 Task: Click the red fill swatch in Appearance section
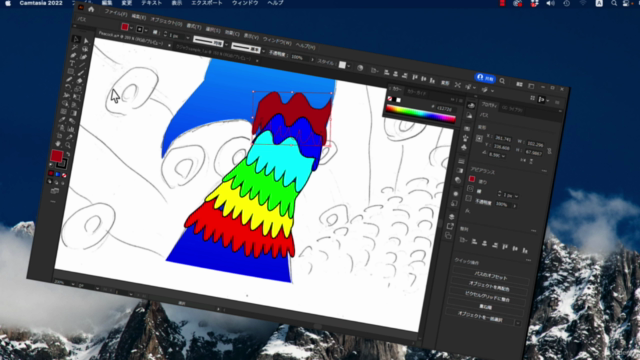472,179
